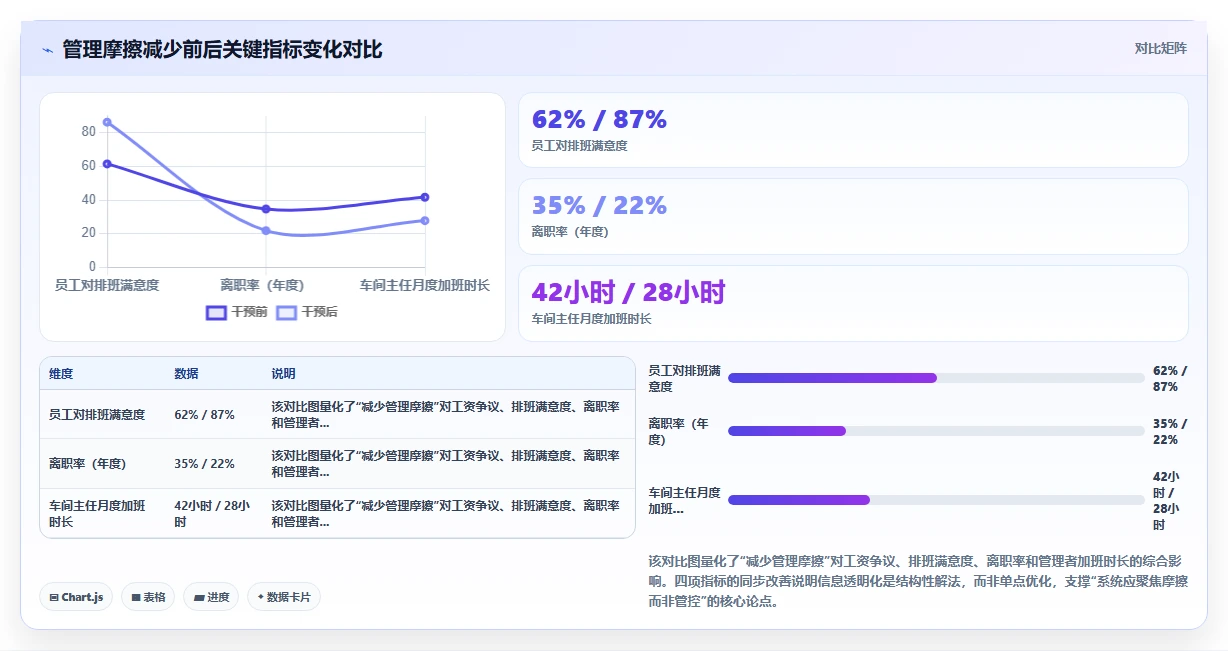The height and width of the screenshot is (651, 1228).
Task: Click 干预后 data point at 员工对排班满意度
Action: 107,122
